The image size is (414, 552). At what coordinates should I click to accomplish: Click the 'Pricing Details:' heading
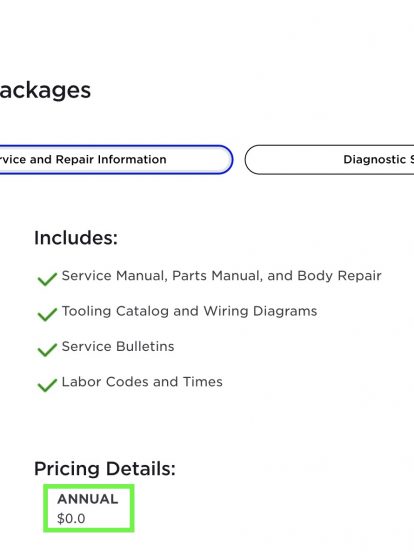105,469
